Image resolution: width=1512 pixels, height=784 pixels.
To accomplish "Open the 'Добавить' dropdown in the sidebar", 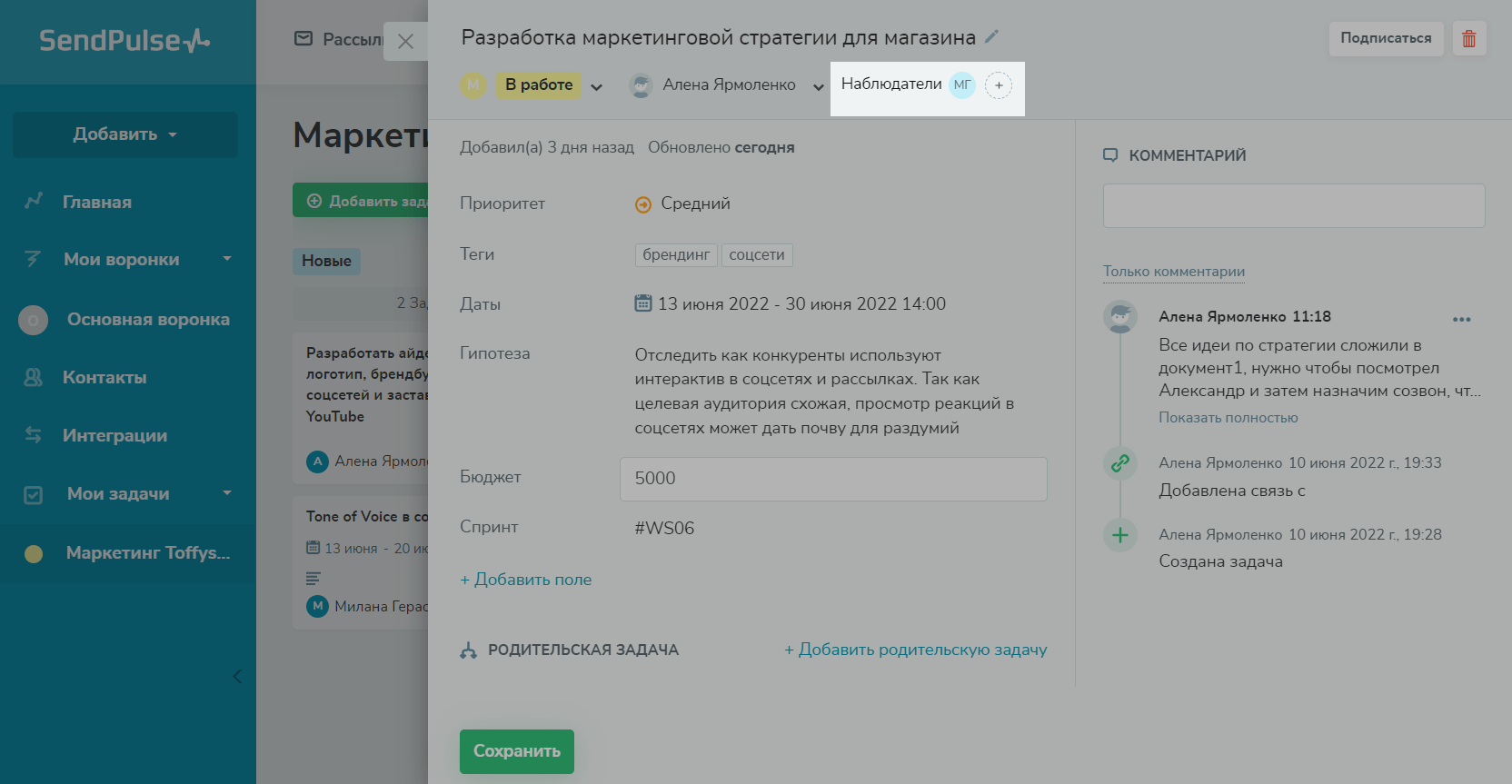I will pos(125,134).
